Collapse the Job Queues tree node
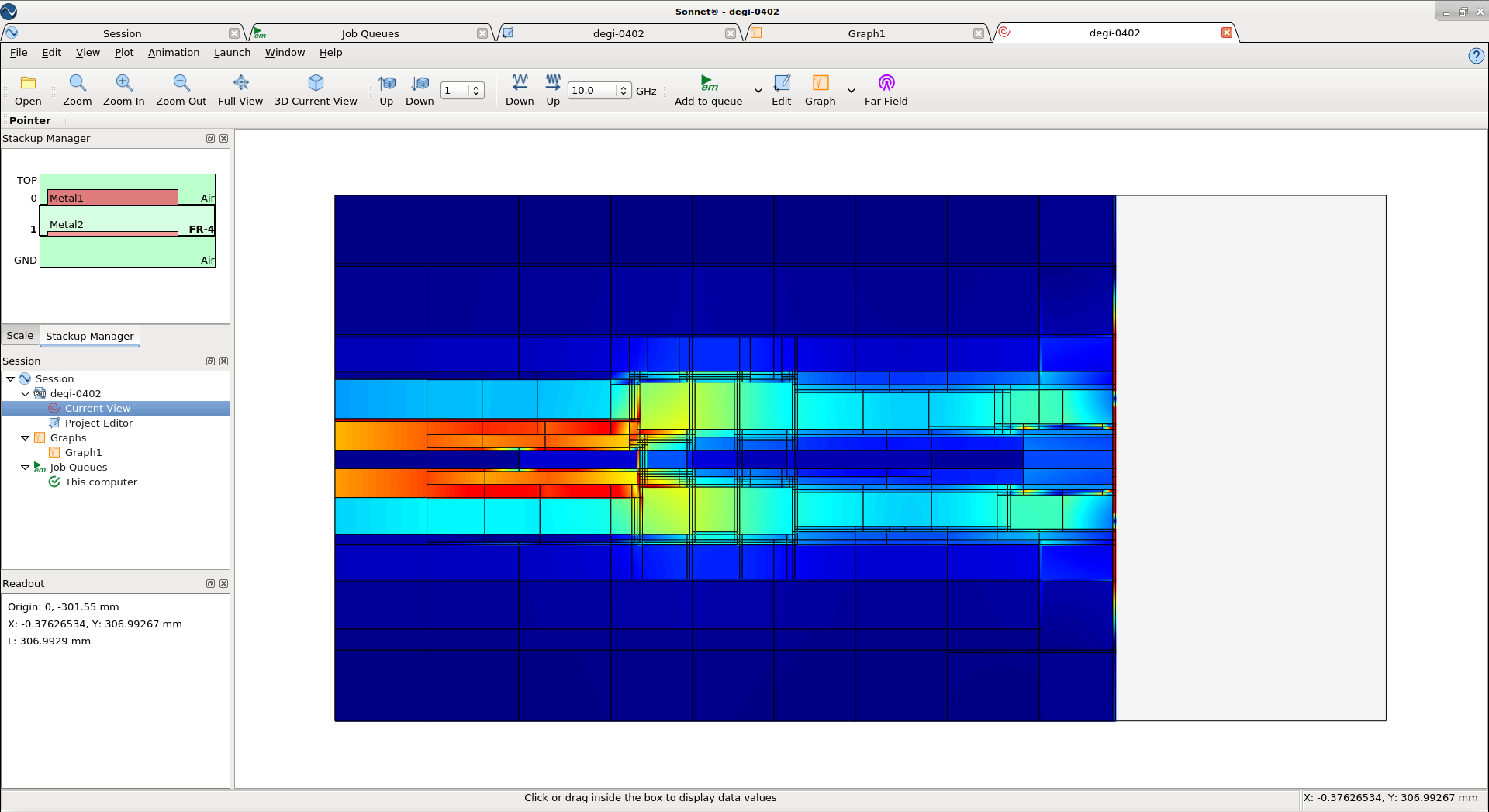The height and width of the screenshot is (812, 1489). [x=25, y=467]
